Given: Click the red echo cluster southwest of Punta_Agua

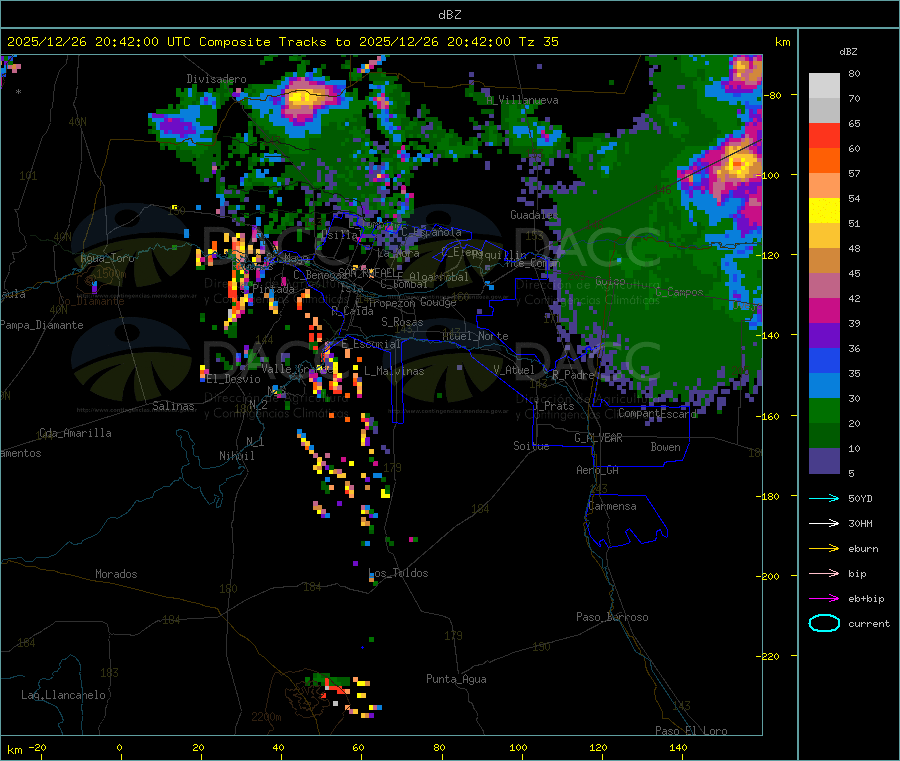Looking at the screenshot, I should point(335,688).
